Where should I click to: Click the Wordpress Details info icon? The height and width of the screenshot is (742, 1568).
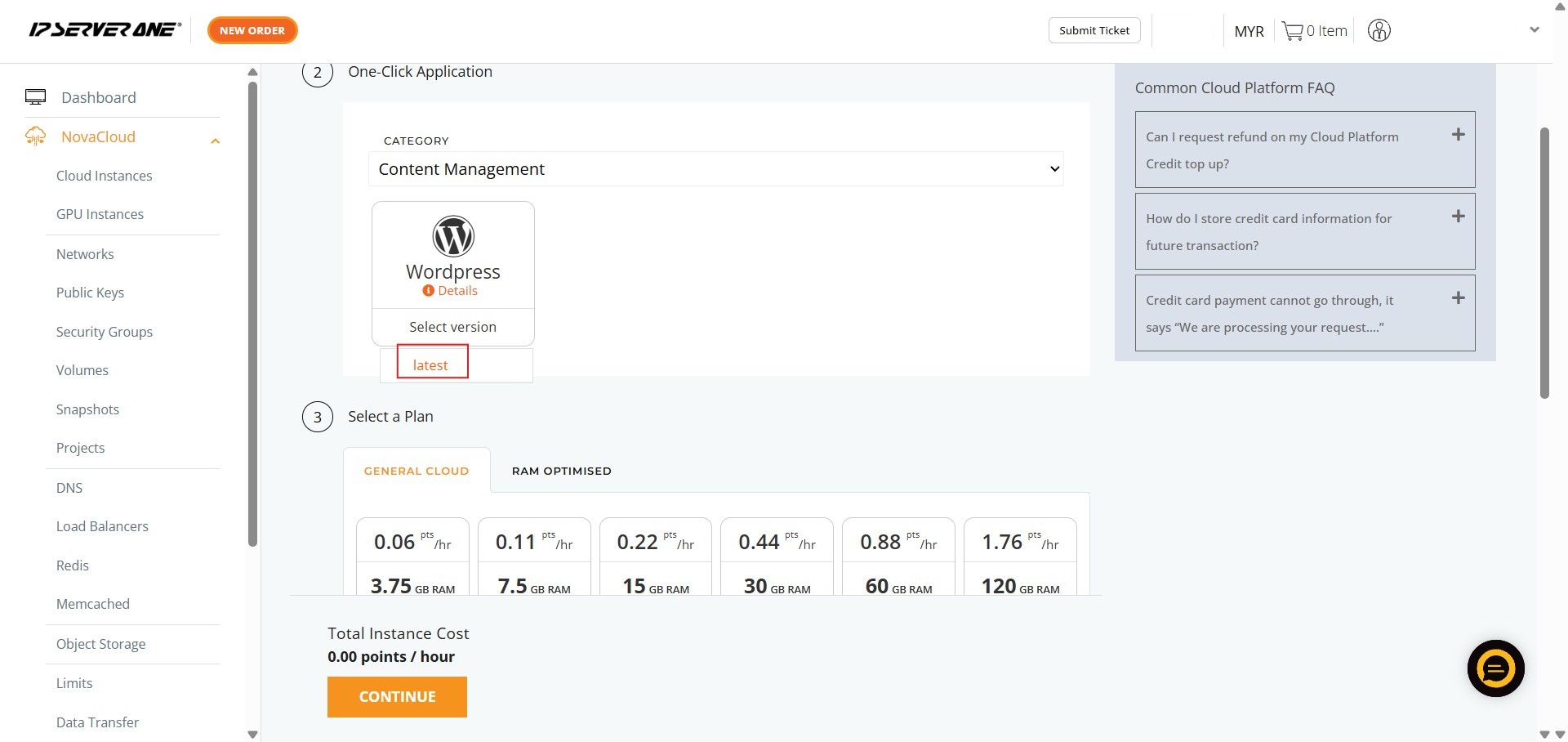click(428, 291)
